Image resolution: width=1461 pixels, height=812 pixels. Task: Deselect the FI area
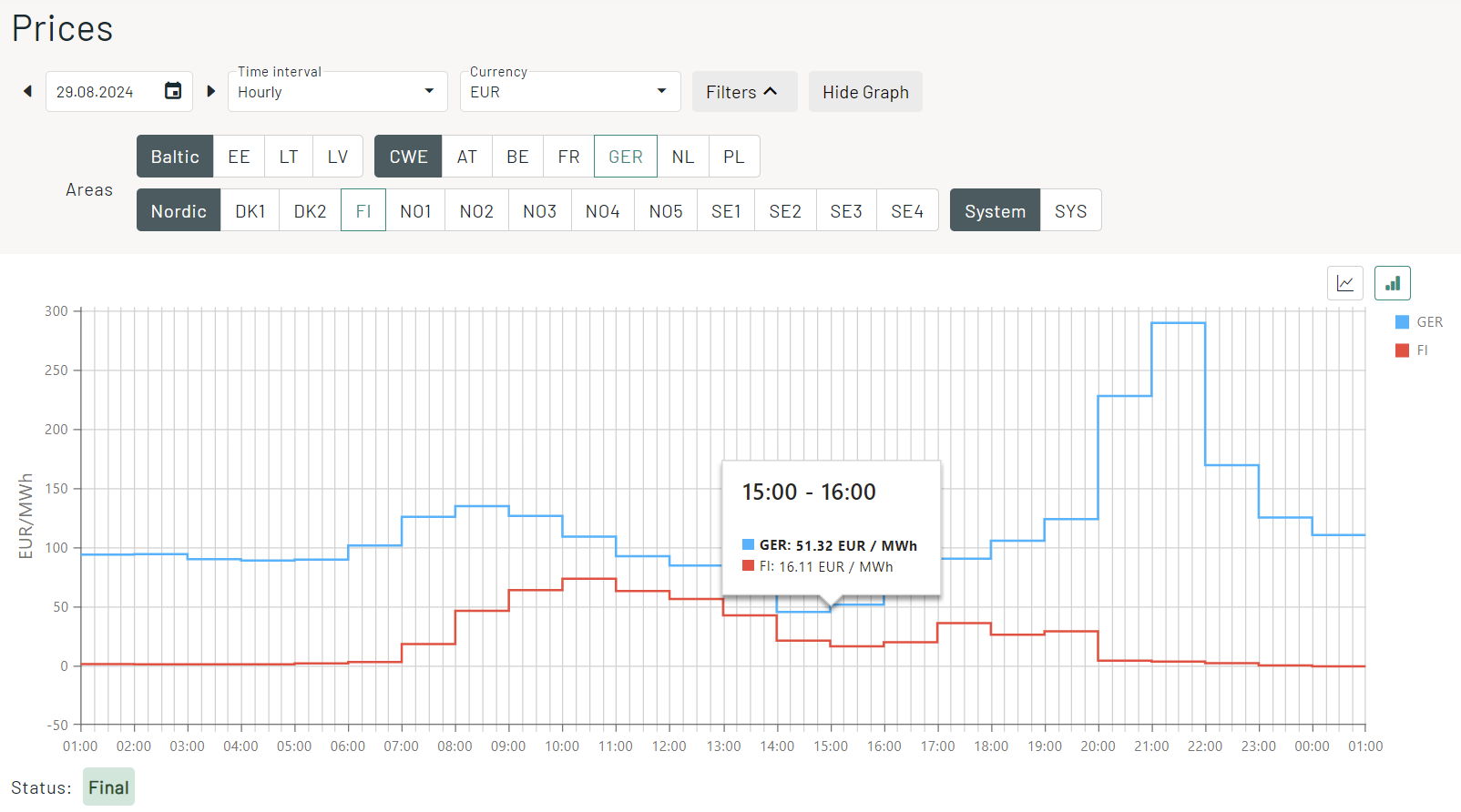[x=363, y=211]
